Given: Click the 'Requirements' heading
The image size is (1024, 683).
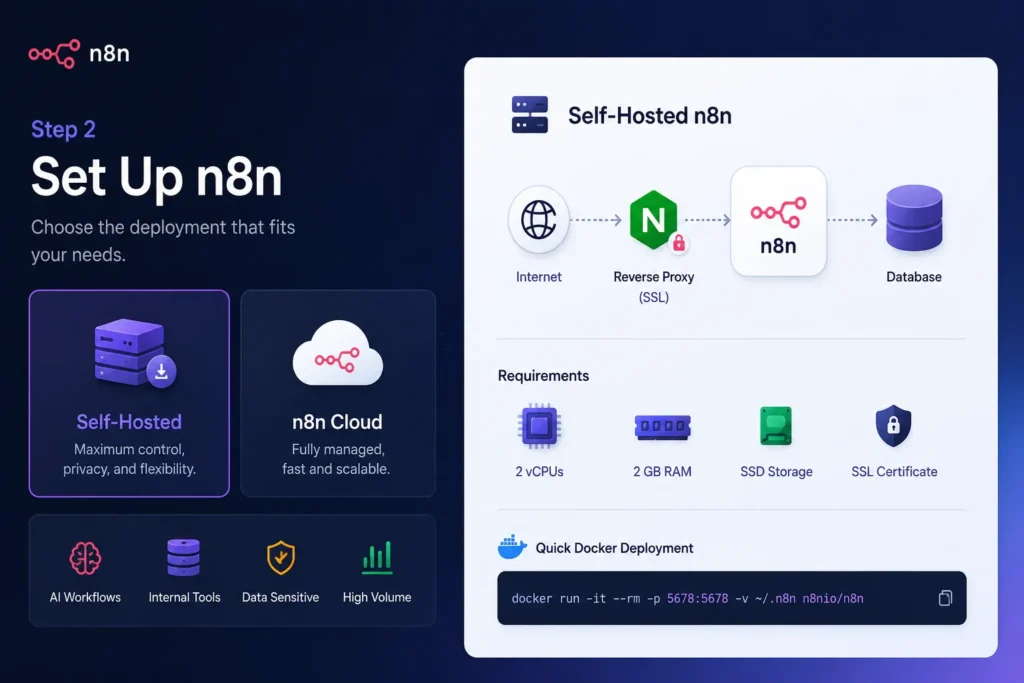Looking at the screenshot, I should 543,375.
